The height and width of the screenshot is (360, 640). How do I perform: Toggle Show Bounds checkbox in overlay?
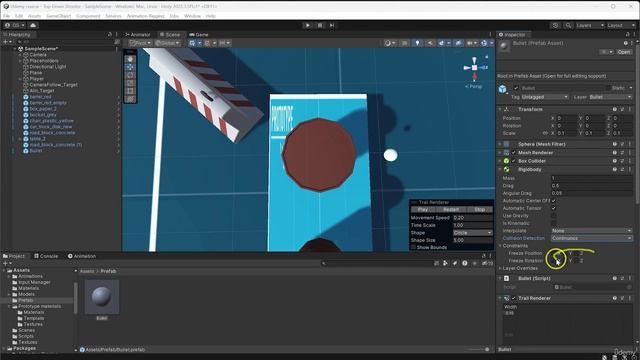pos(413,247)
